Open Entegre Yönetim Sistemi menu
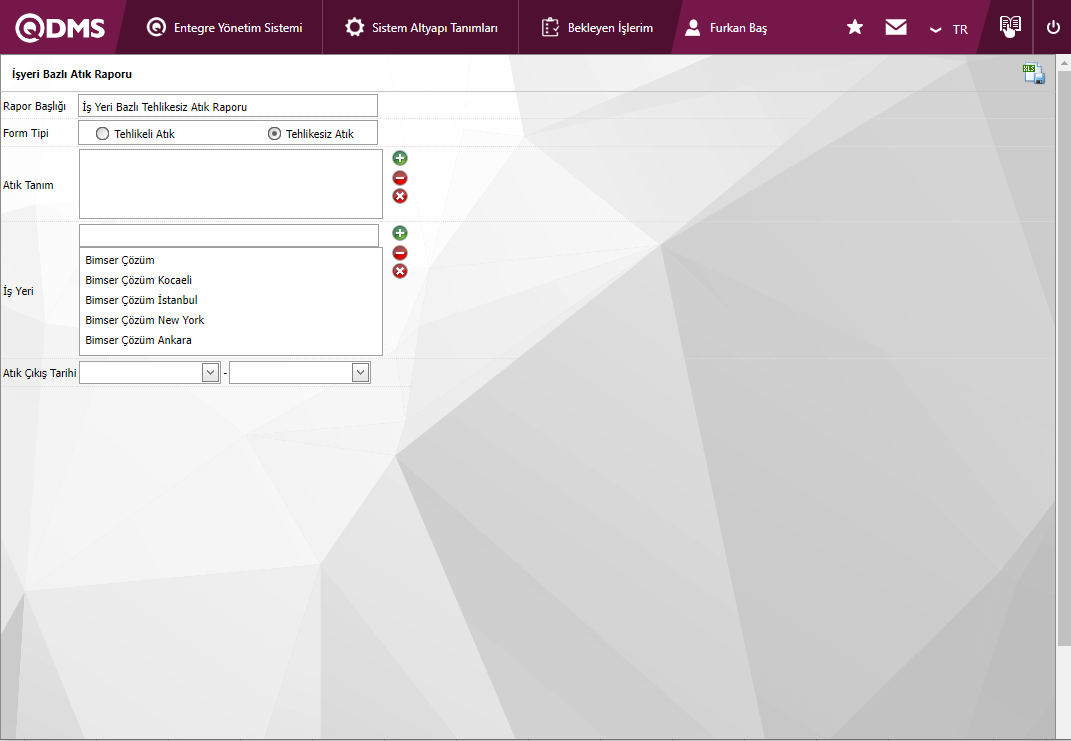Image resolution: width=1071 pixels, height=741 pixels. pyautogui.click(x=224, y=27)
